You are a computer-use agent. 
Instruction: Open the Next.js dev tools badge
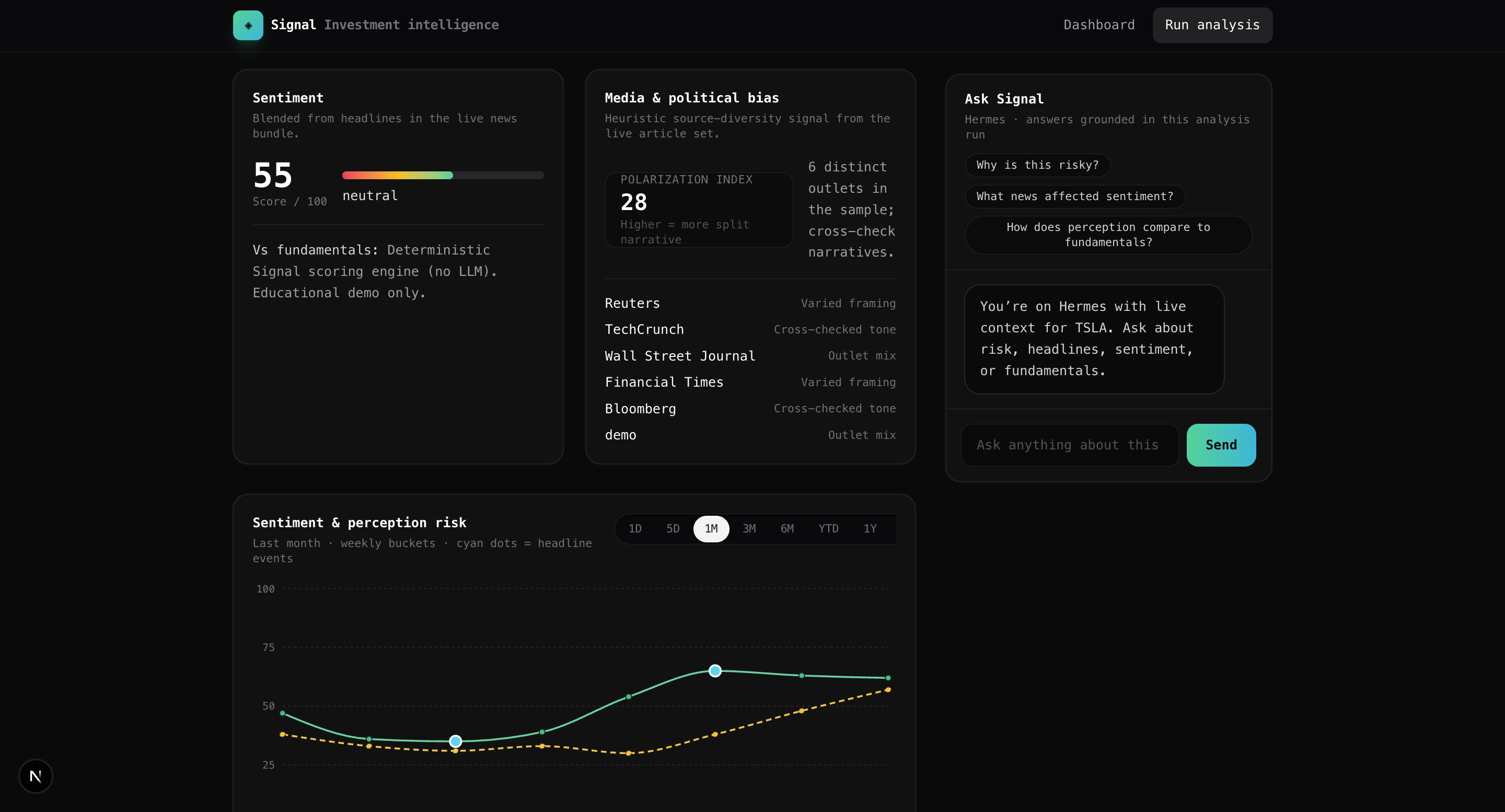tap(36, 776)
